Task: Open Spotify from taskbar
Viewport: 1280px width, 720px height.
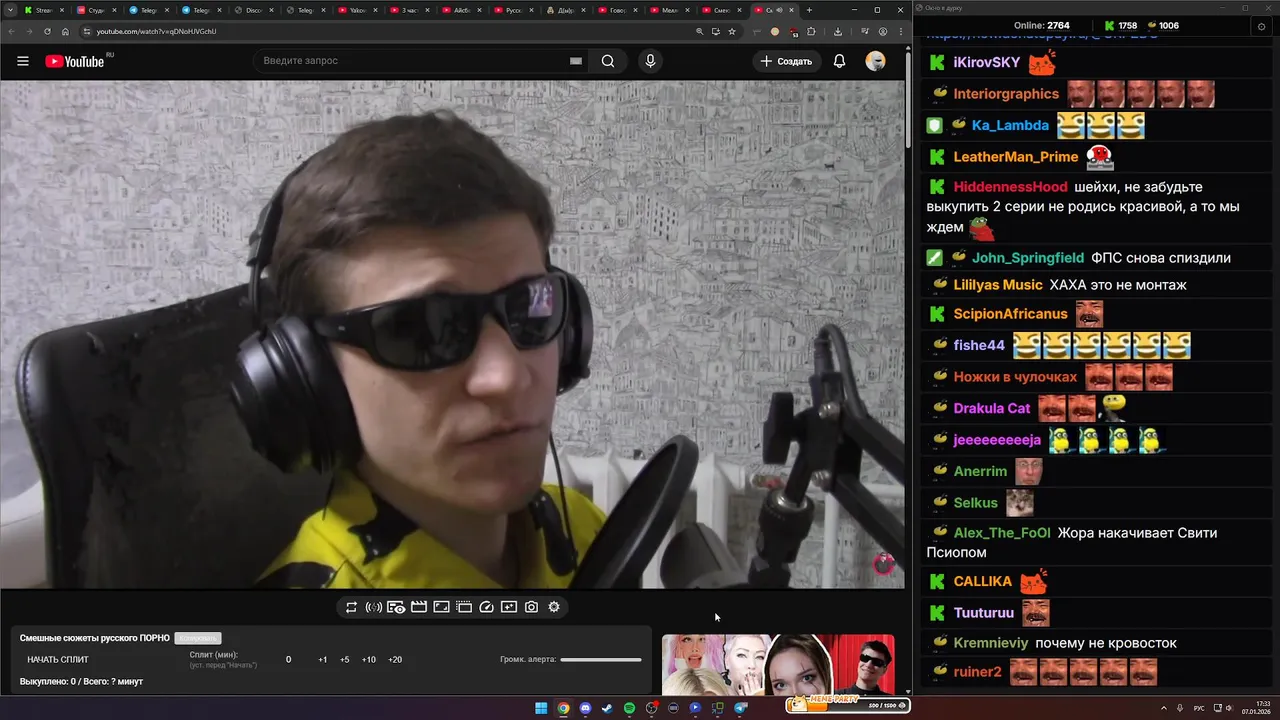Action: click(629, 708)
